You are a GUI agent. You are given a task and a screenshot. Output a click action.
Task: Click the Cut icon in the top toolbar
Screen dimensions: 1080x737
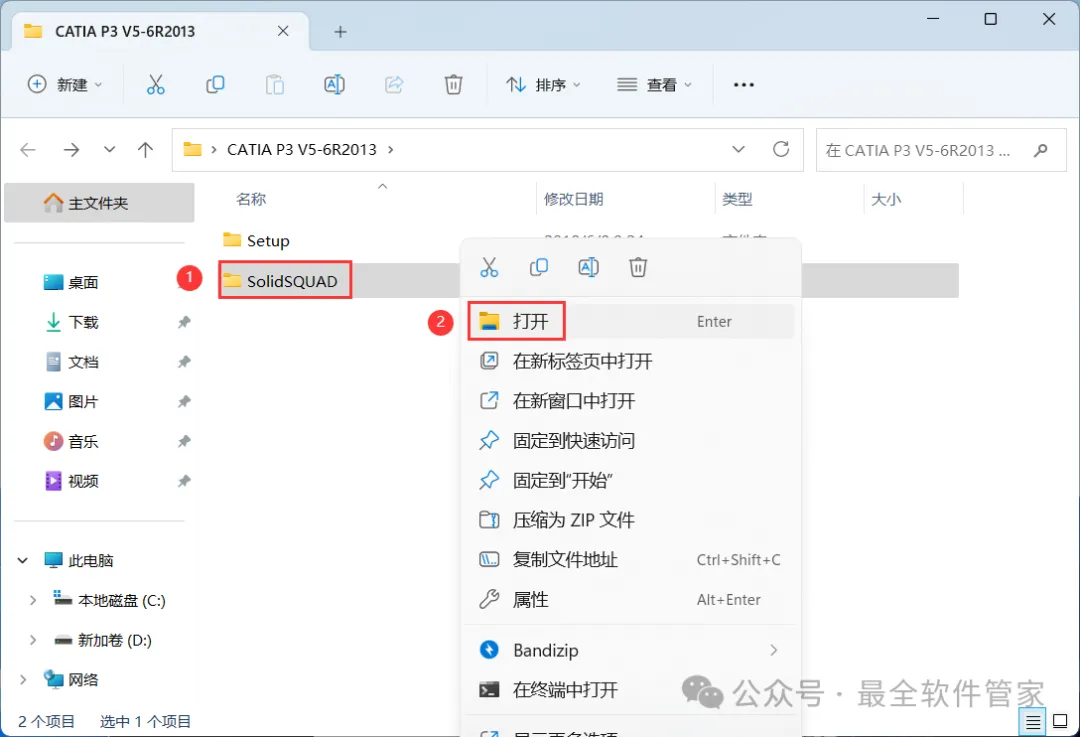pos(156,85)
